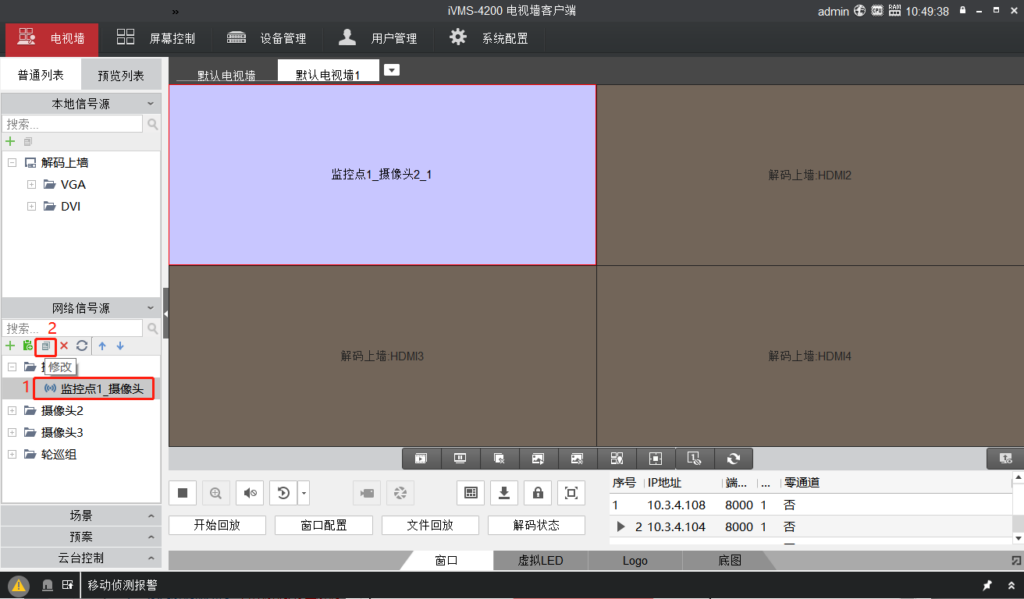This screenshot has height=599, width=1024.
Task: Collapse the 解码上墙 tree node
Action: [12, 162]
